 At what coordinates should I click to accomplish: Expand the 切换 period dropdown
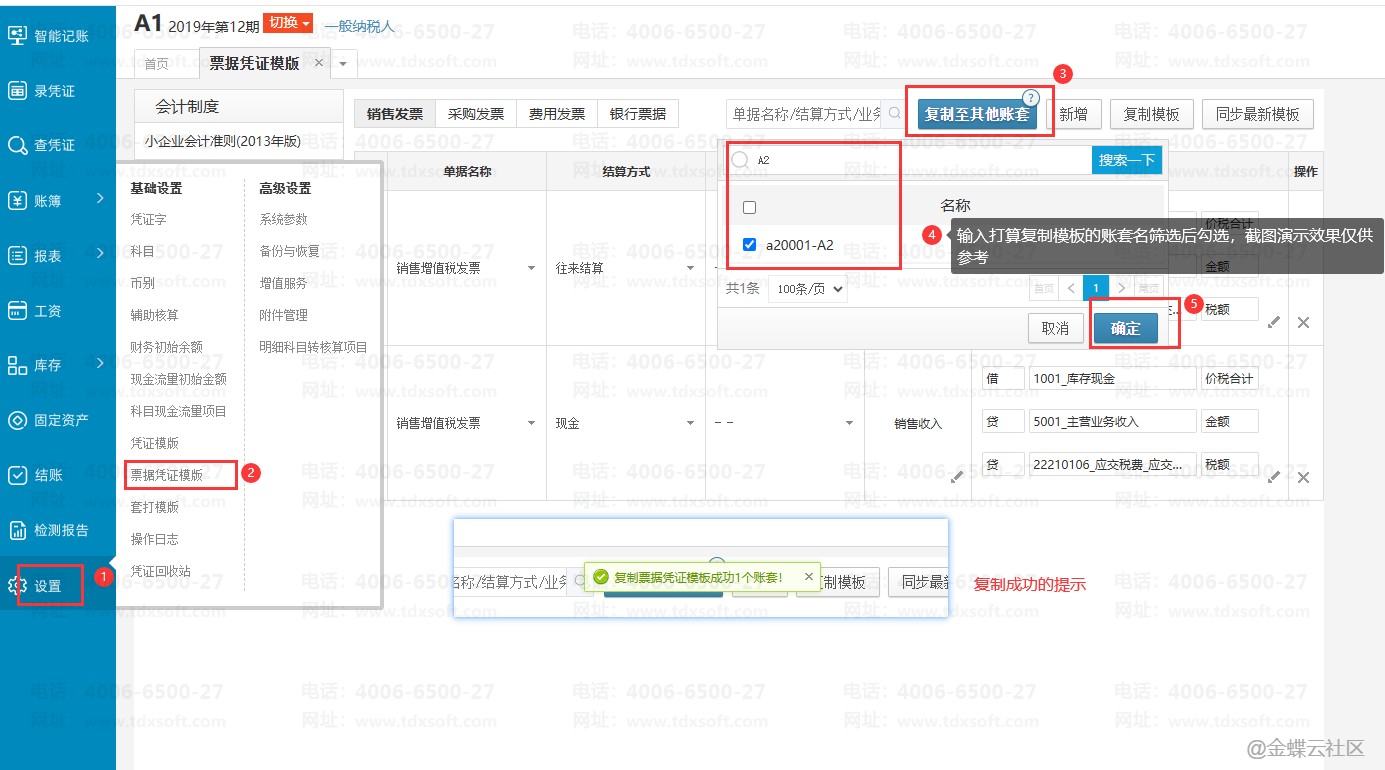288,24
